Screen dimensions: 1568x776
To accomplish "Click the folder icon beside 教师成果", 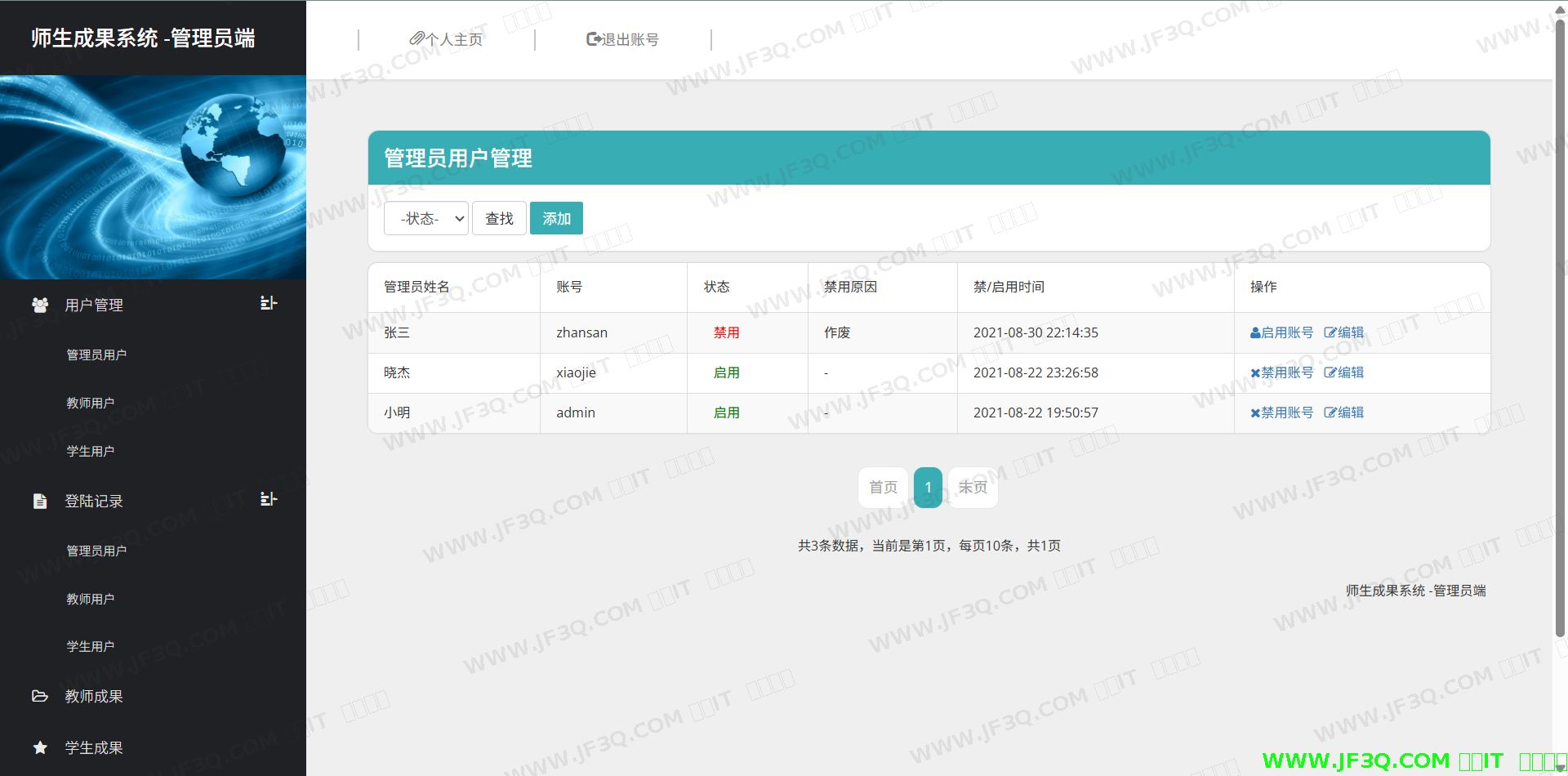I will pos(40,696).
